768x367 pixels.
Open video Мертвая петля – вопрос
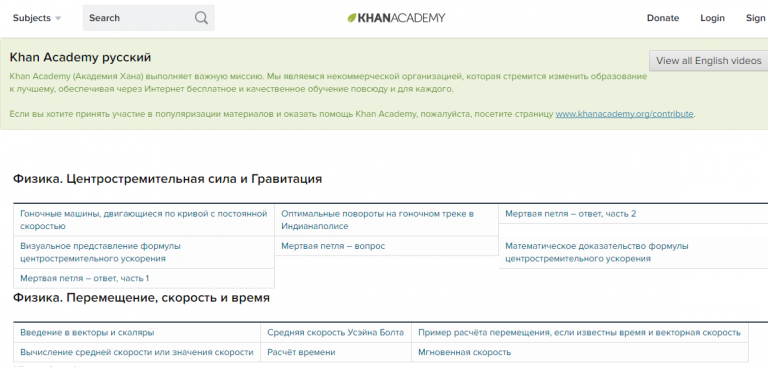pyautogui.click(x=333, y=246)
